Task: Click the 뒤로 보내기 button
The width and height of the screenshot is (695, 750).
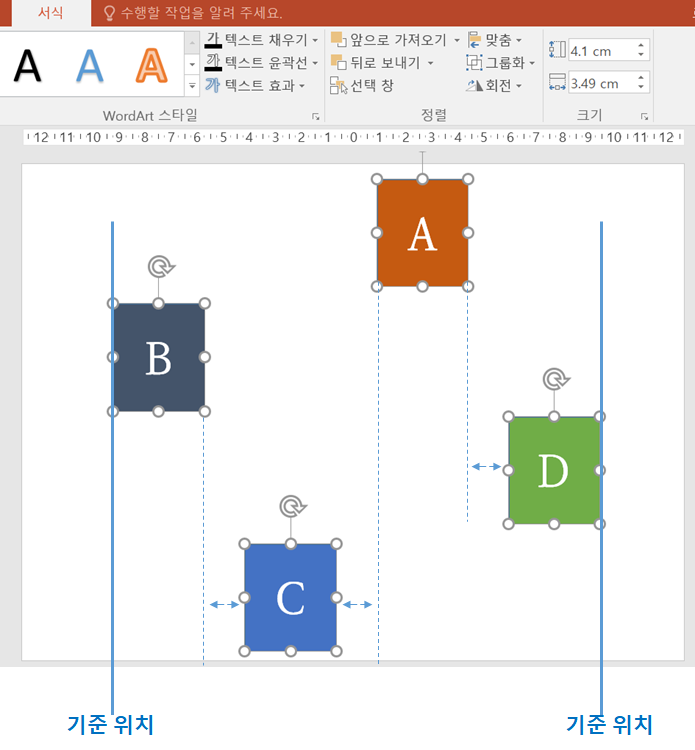Action: pos(375,63)
